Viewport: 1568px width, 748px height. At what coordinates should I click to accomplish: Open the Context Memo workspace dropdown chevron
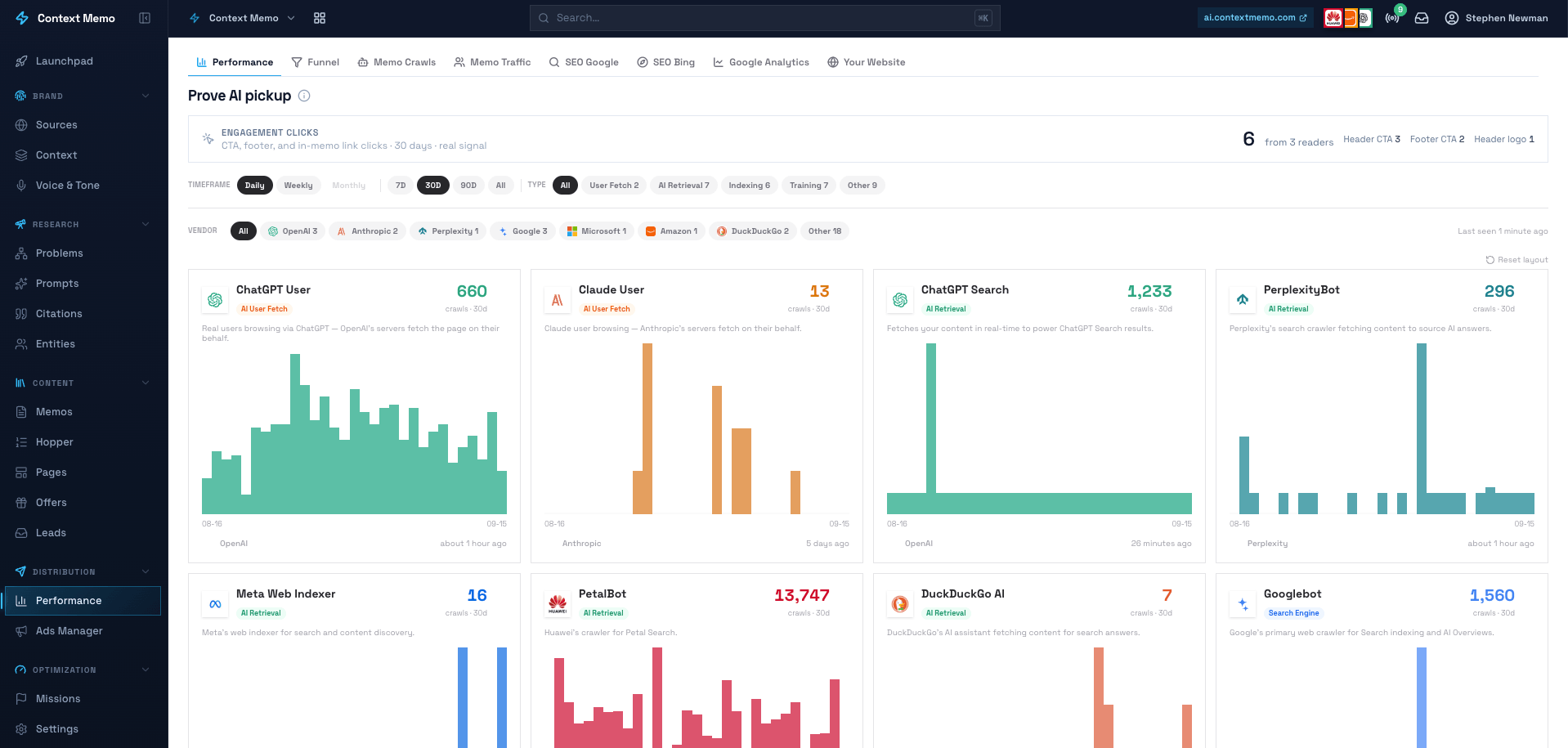pos(291,18)
